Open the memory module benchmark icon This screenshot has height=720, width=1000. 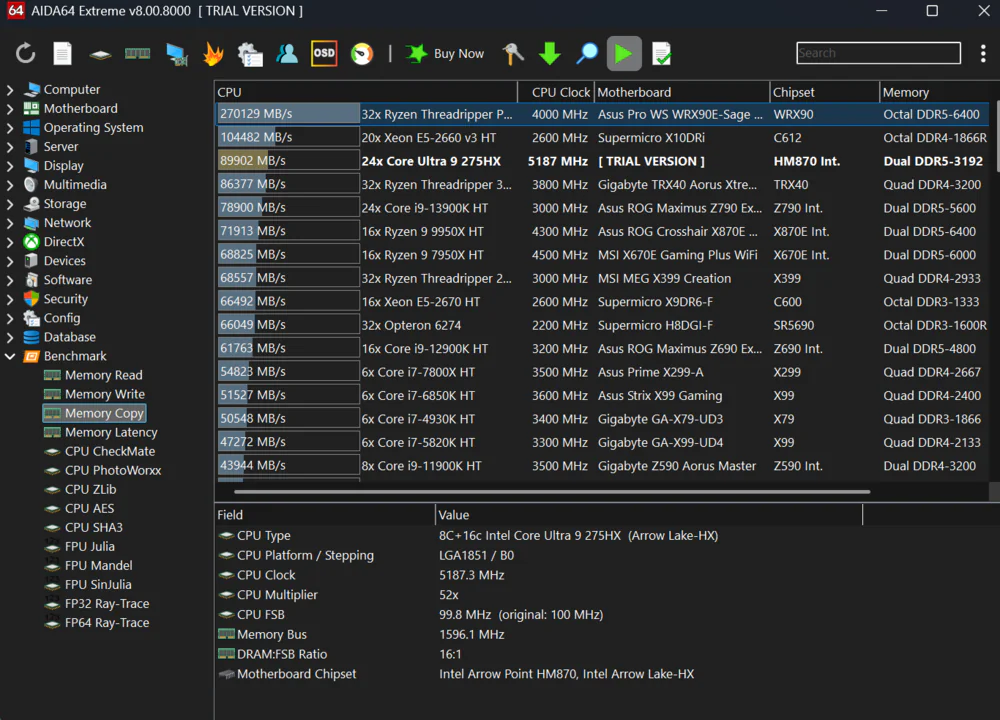click(x=137, y=54)
